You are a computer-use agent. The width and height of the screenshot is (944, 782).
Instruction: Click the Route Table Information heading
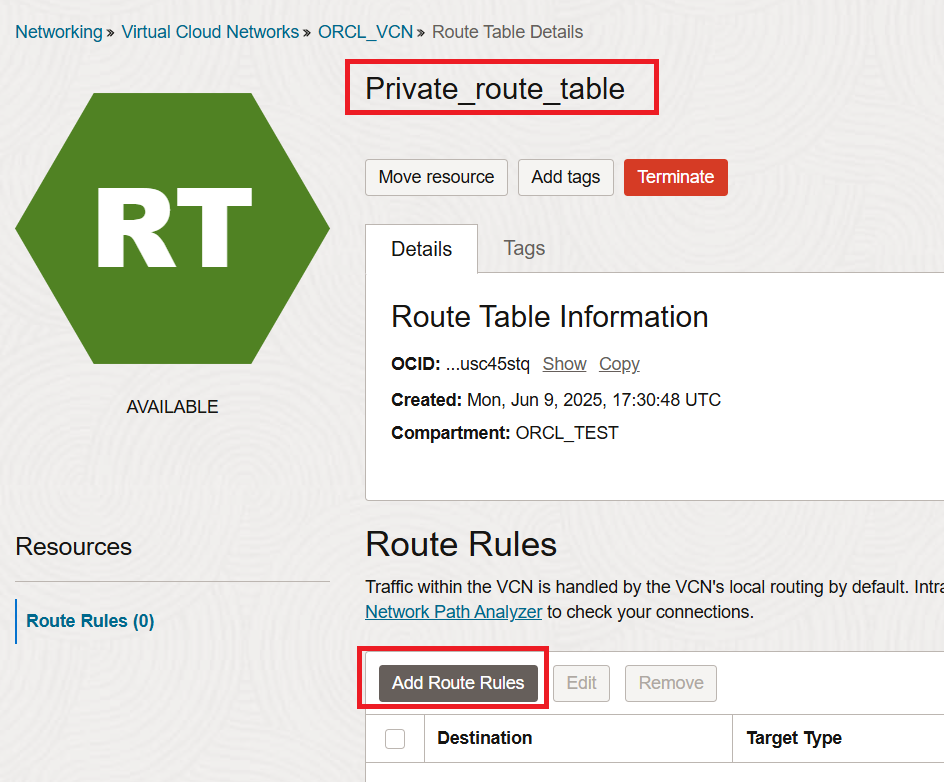point(550,317)
